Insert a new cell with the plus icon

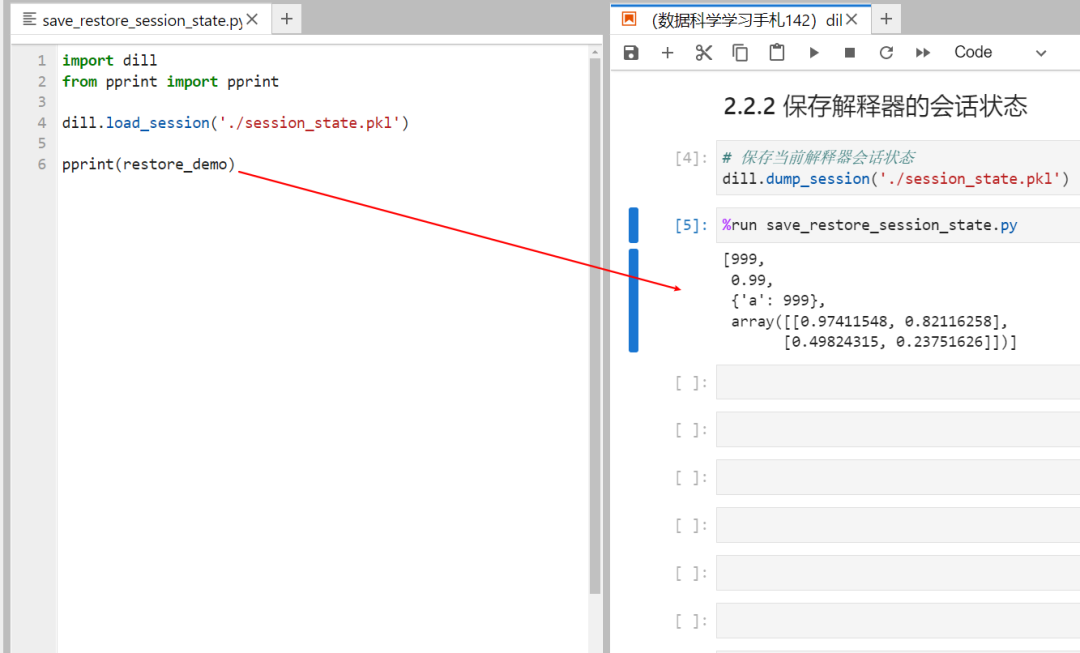click(x=667, y=52)
